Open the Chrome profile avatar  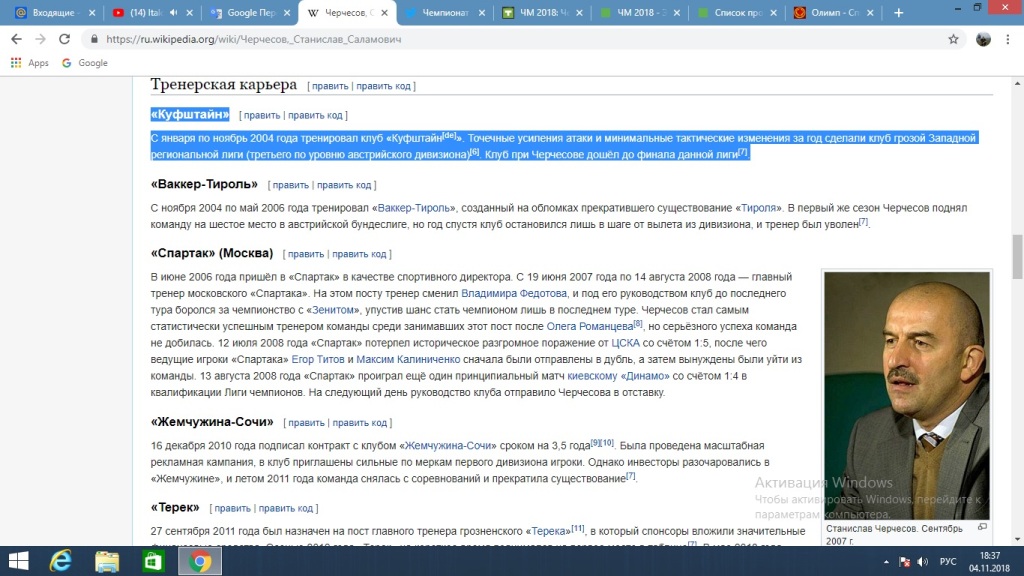point(983,39)
